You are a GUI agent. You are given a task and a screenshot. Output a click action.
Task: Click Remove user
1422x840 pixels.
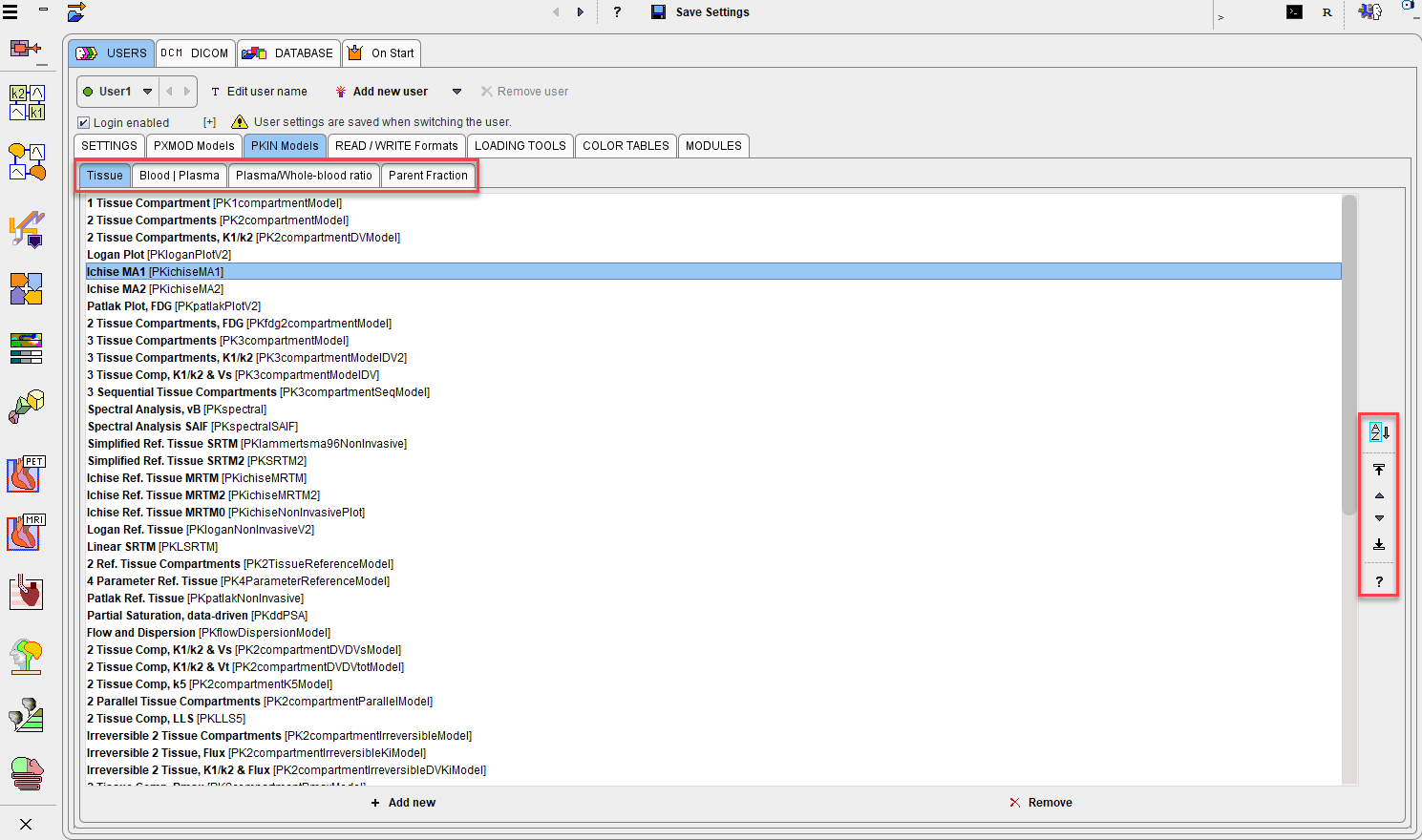[x=524, y=92]
